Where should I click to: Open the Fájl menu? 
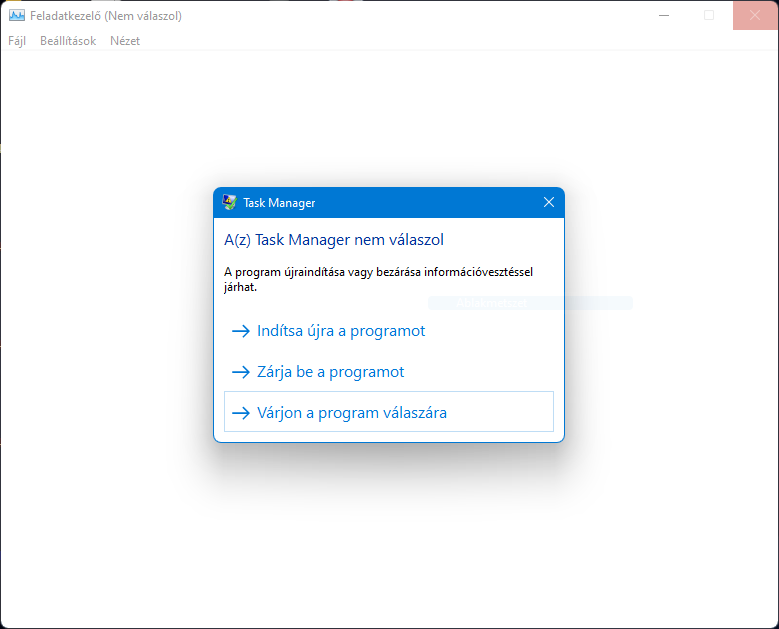[x=17, y=41]
